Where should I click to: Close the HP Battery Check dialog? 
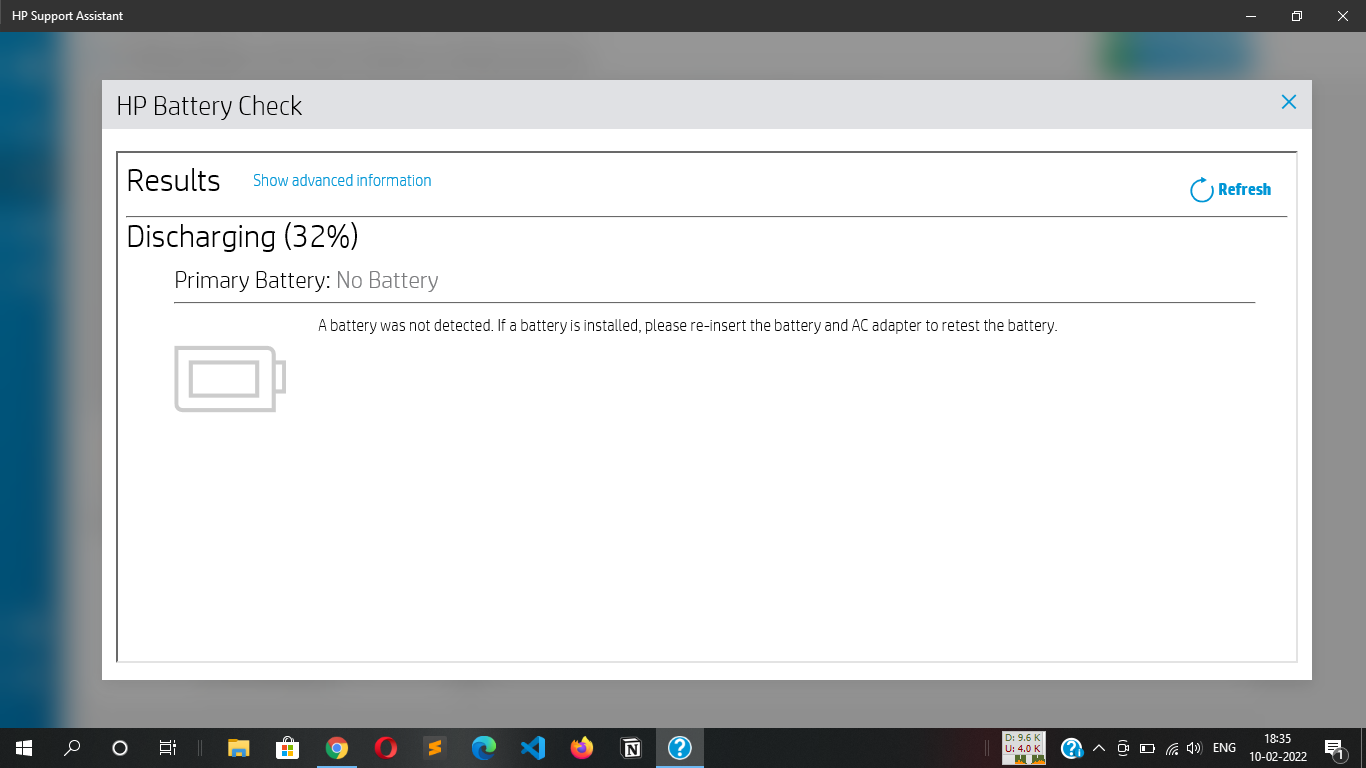click(x=1289, y=102)
